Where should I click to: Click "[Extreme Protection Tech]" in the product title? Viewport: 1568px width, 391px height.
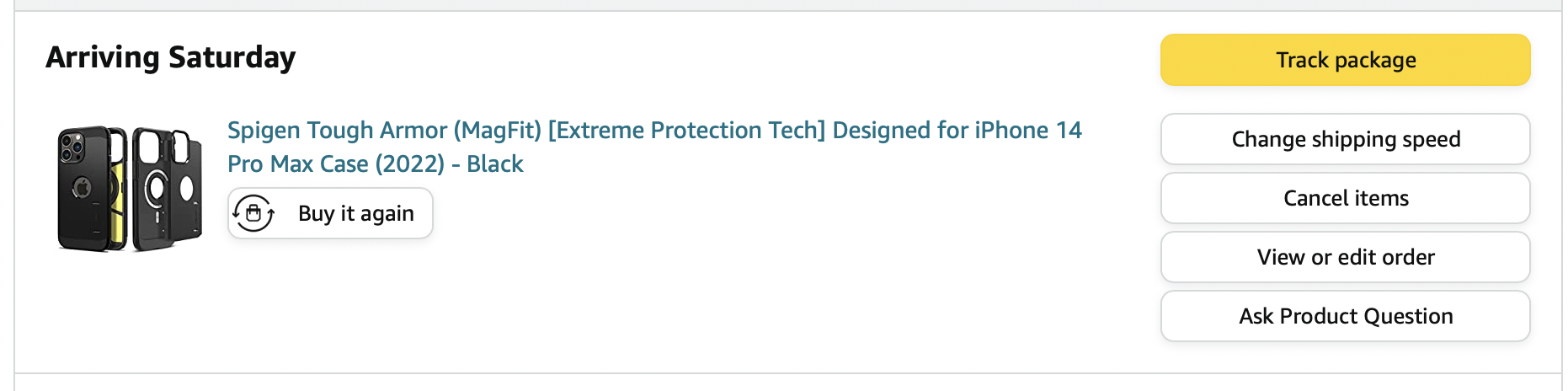[x=686, y=131]
